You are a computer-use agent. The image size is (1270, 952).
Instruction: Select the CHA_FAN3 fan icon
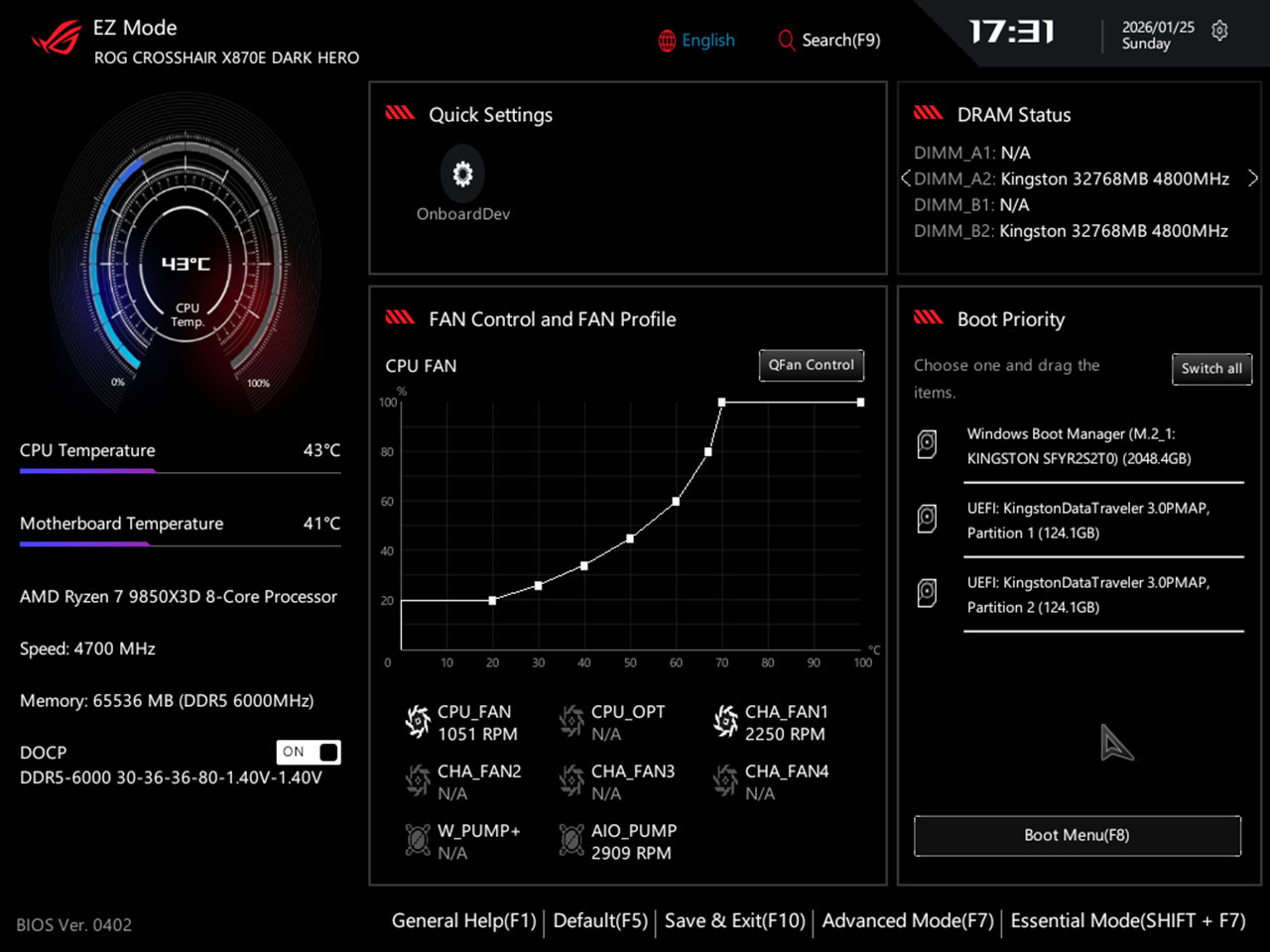coord(571,781)
